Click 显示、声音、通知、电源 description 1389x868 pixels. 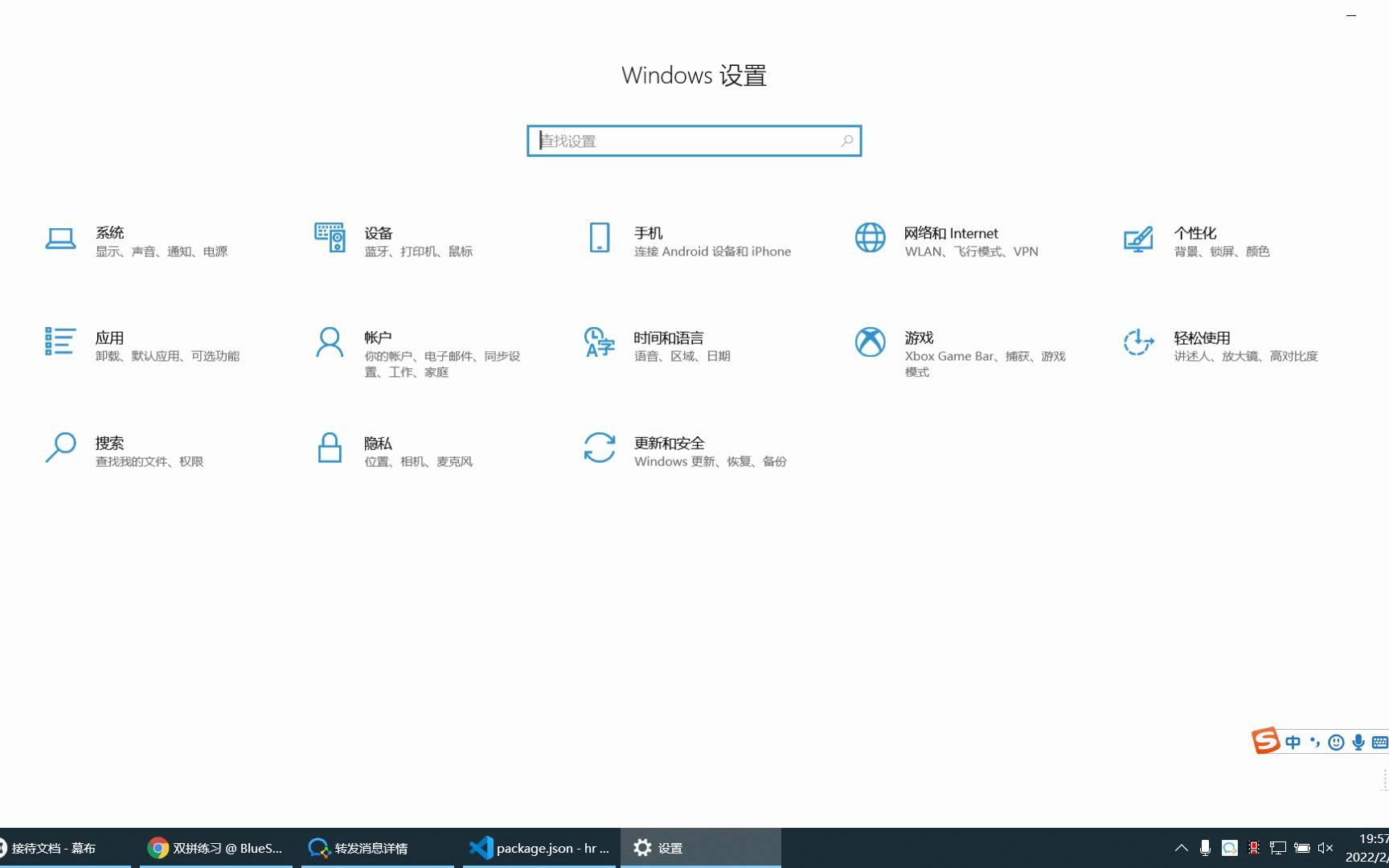(162, 252)
